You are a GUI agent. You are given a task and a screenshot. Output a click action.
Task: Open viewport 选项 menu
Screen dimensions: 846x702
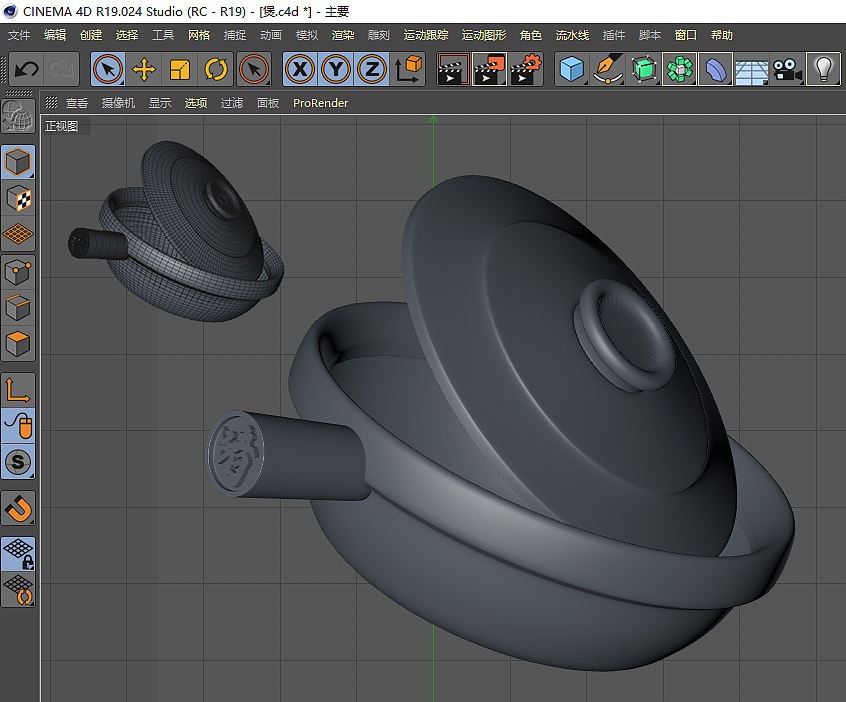[195, 103]
